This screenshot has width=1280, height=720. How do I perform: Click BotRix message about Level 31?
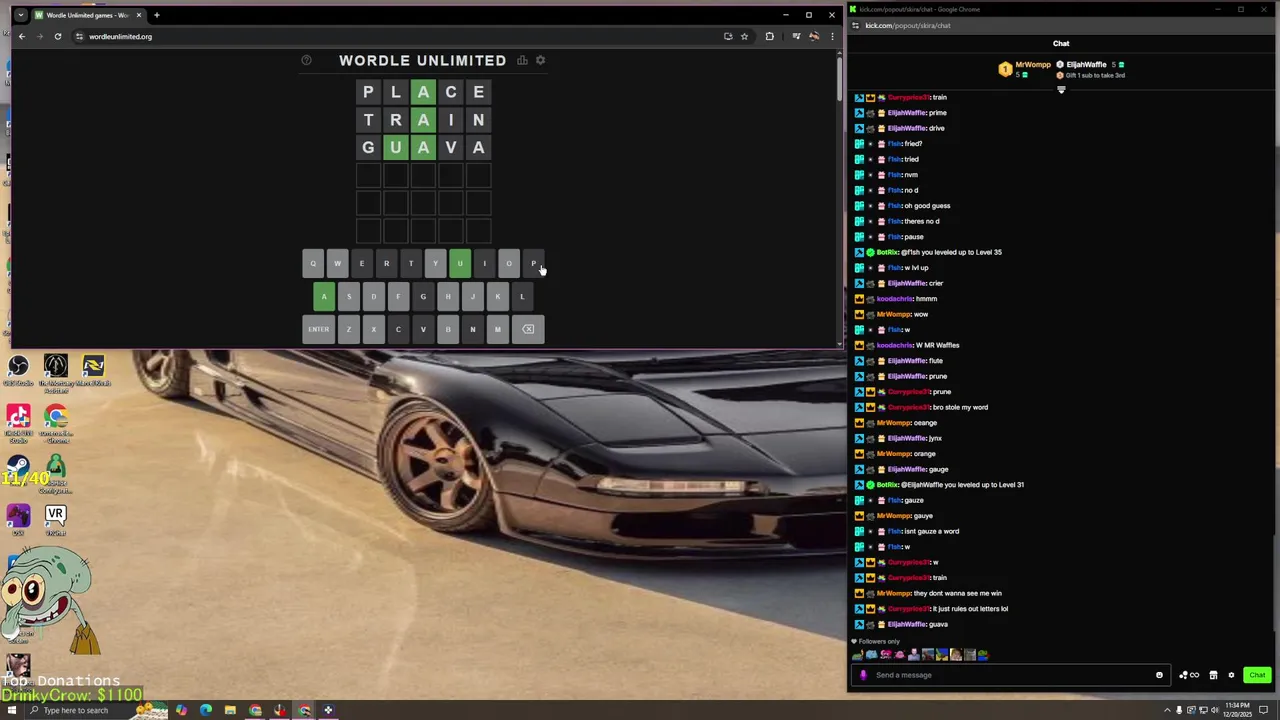950,484
